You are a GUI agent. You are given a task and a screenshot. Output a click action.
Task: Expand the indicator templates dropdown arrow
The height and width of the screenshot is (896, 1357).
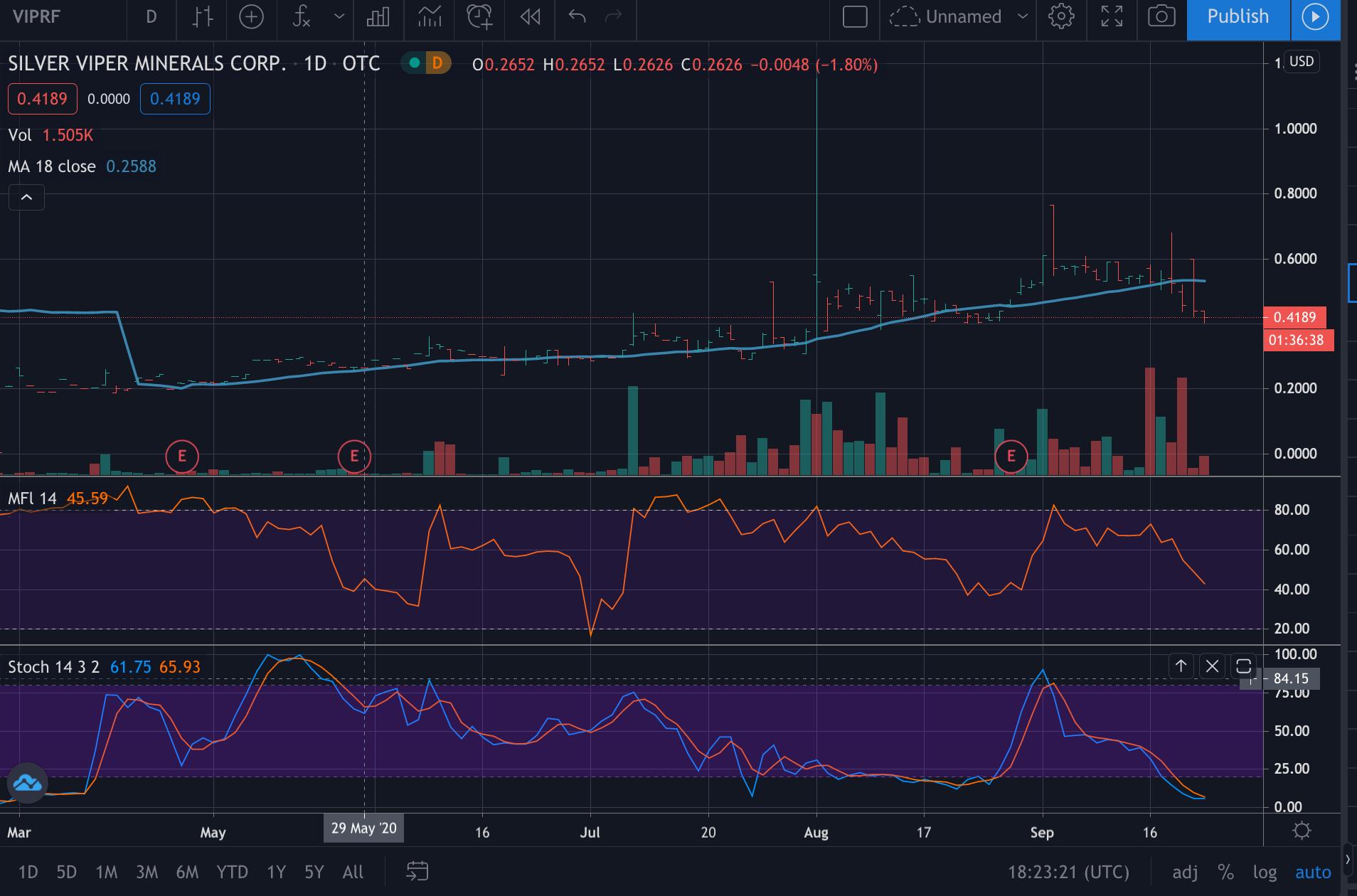tap(339, 16)
